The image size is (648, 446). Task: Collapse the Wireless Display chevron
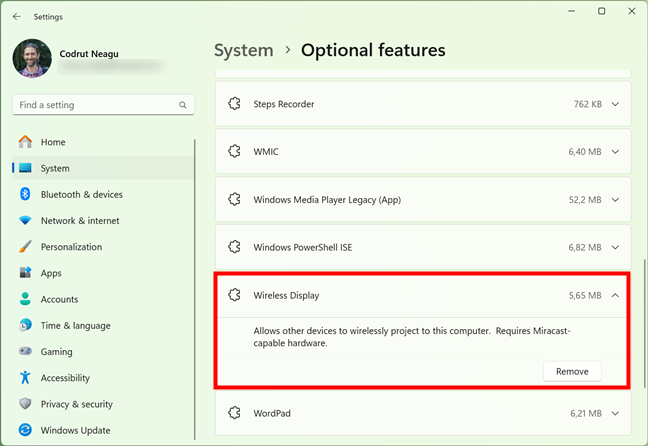[x=615, y=295]
